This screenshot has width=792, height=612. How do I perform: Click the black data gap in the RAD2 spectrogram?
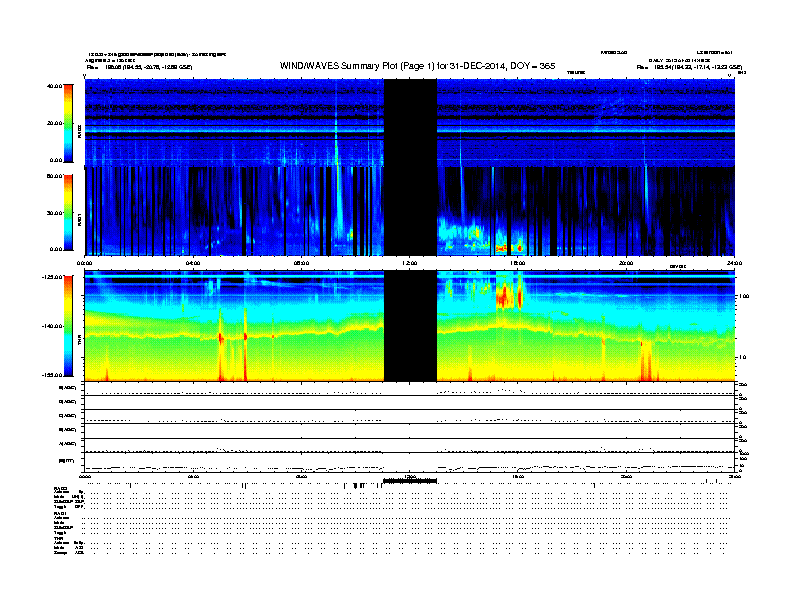pyautogui.click(x=410, y=123)
